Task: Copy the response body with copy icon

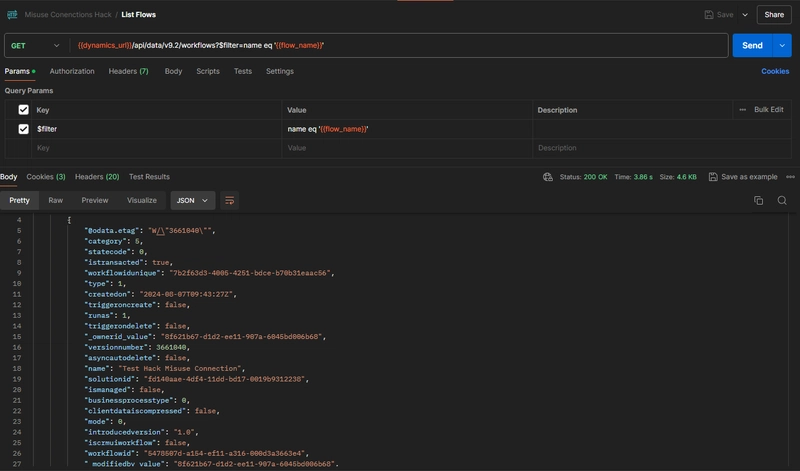Action: tap(758, 200)
